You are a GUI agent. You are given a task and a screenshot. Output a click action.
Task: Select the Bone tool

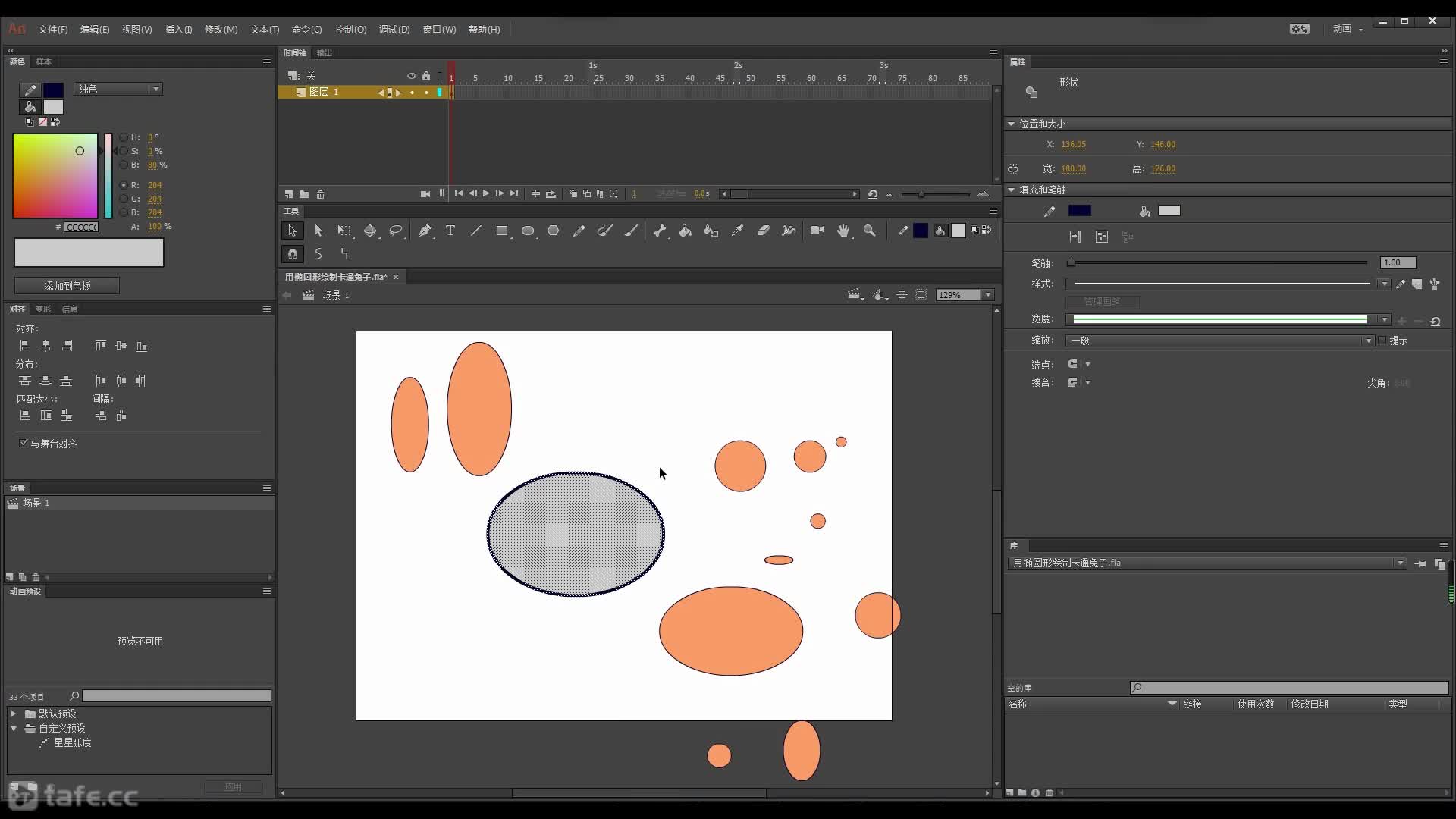[660, 231]
